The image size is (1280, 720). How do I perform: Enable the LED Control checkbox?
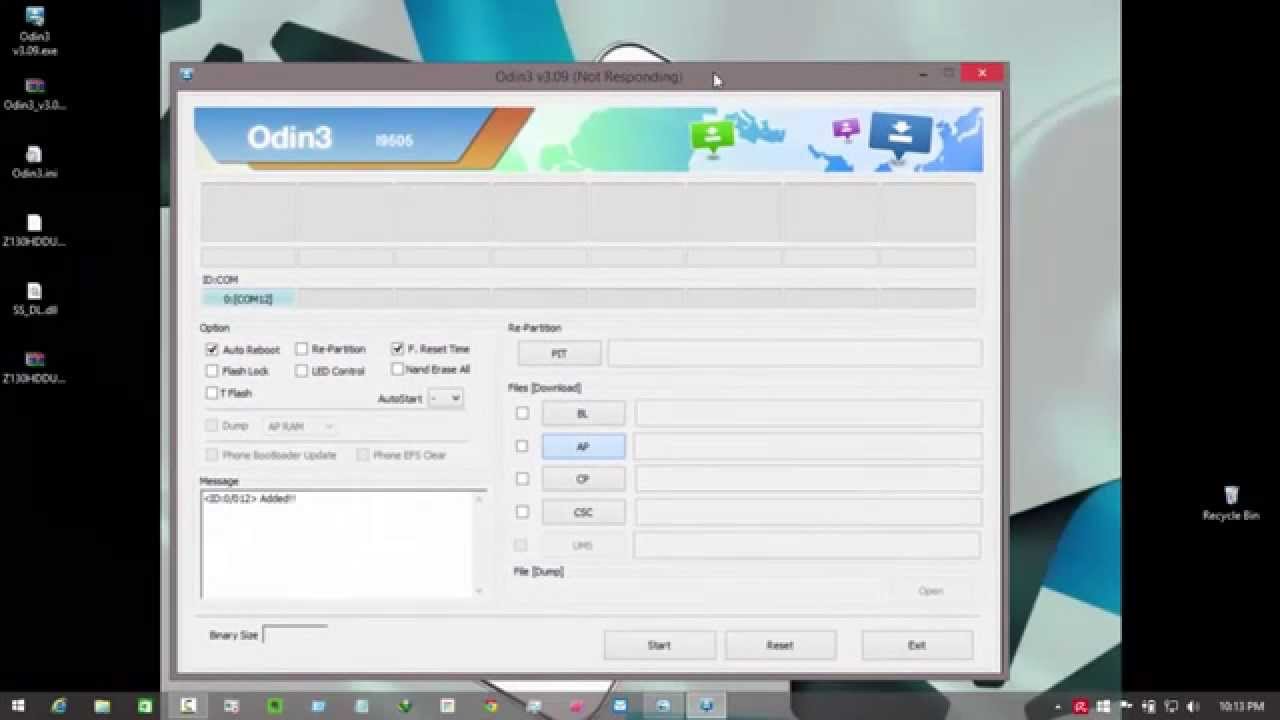point(301,371)
